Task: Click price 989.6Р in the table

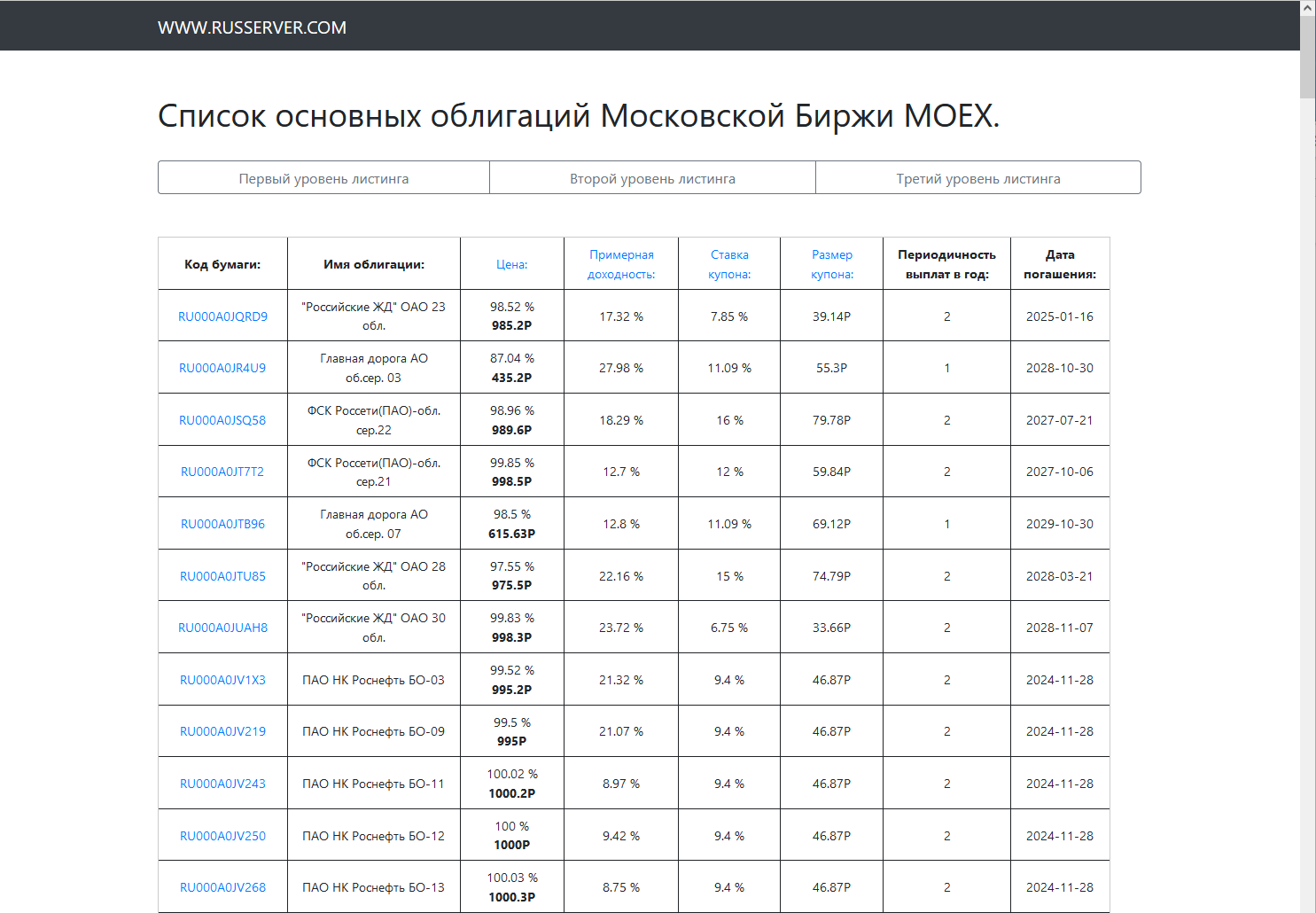Action: point(511,430)
